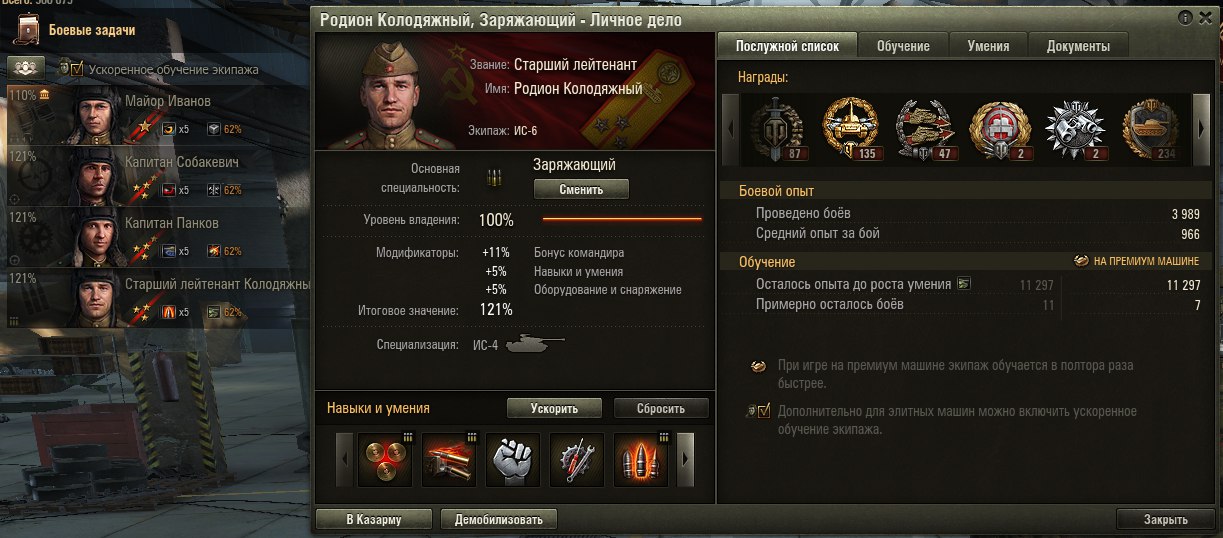Toggle accelerated crew training checkbox above crew list
The height and width of the screenshot is (538, 1223).
coord(77,69)
